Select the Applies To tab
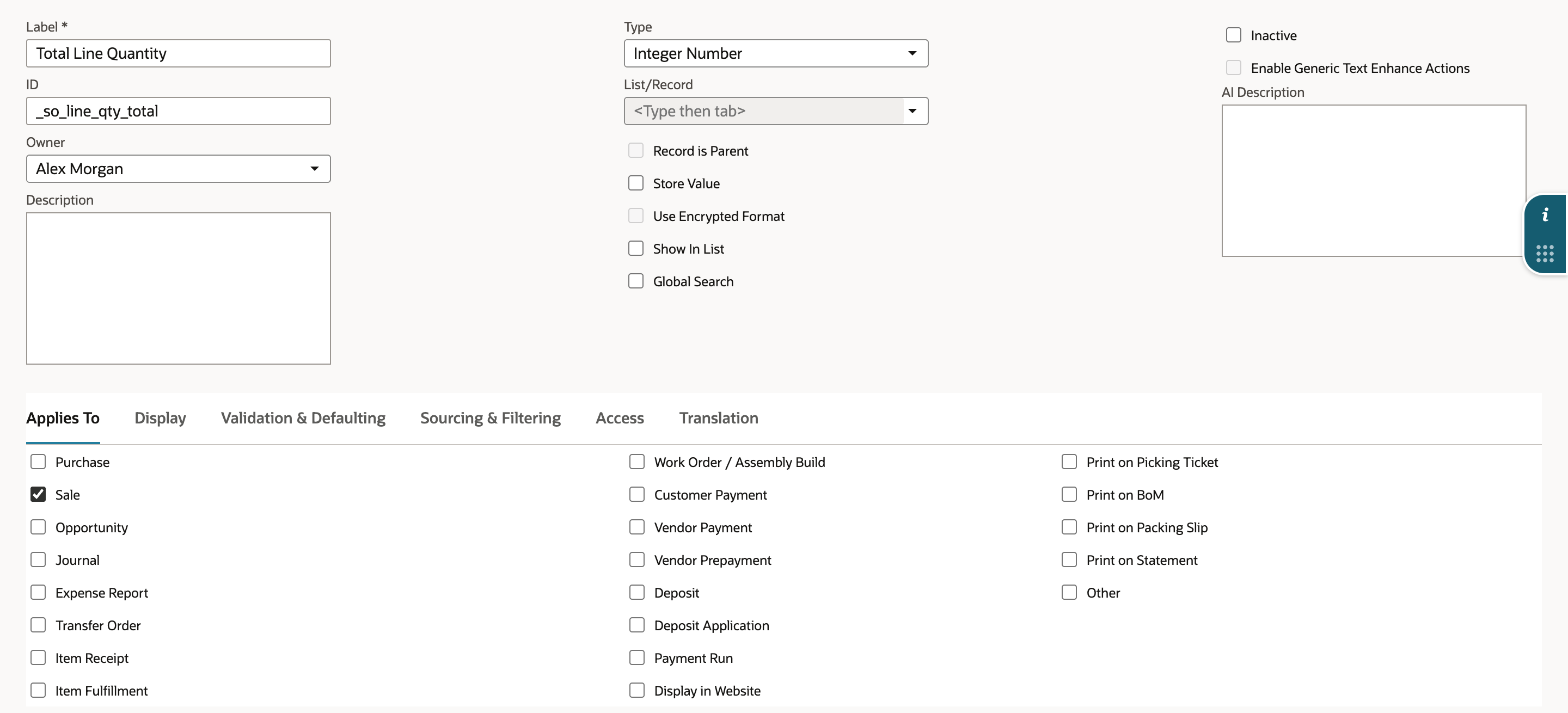1568x713 pixels. pos(63,418)
